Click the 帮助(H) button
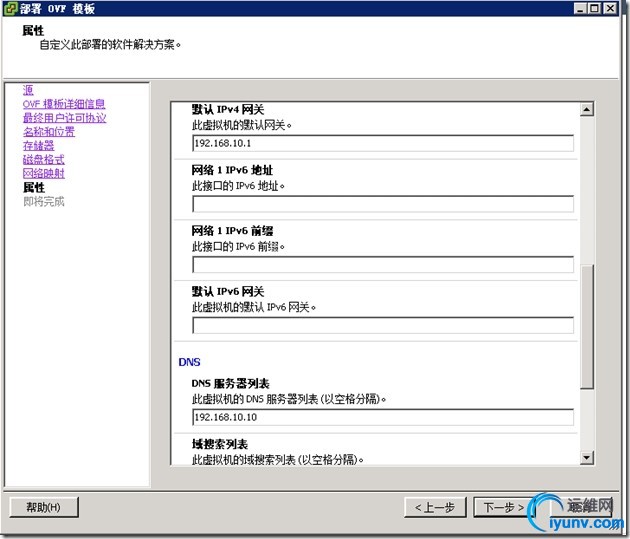630x539 pixels. [x=43, y=507]
